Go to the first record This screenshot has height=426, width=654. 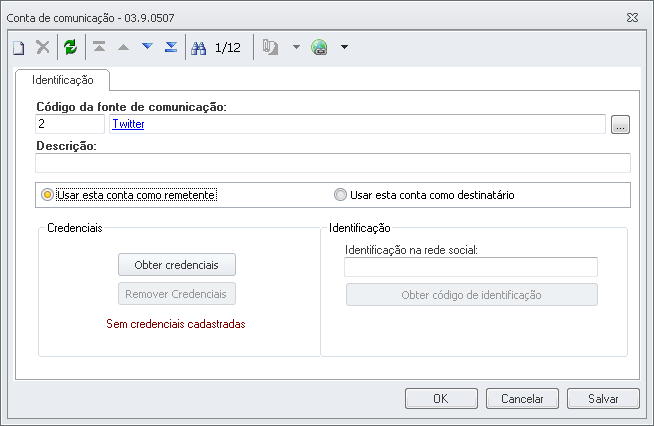(x=99, y=47)
